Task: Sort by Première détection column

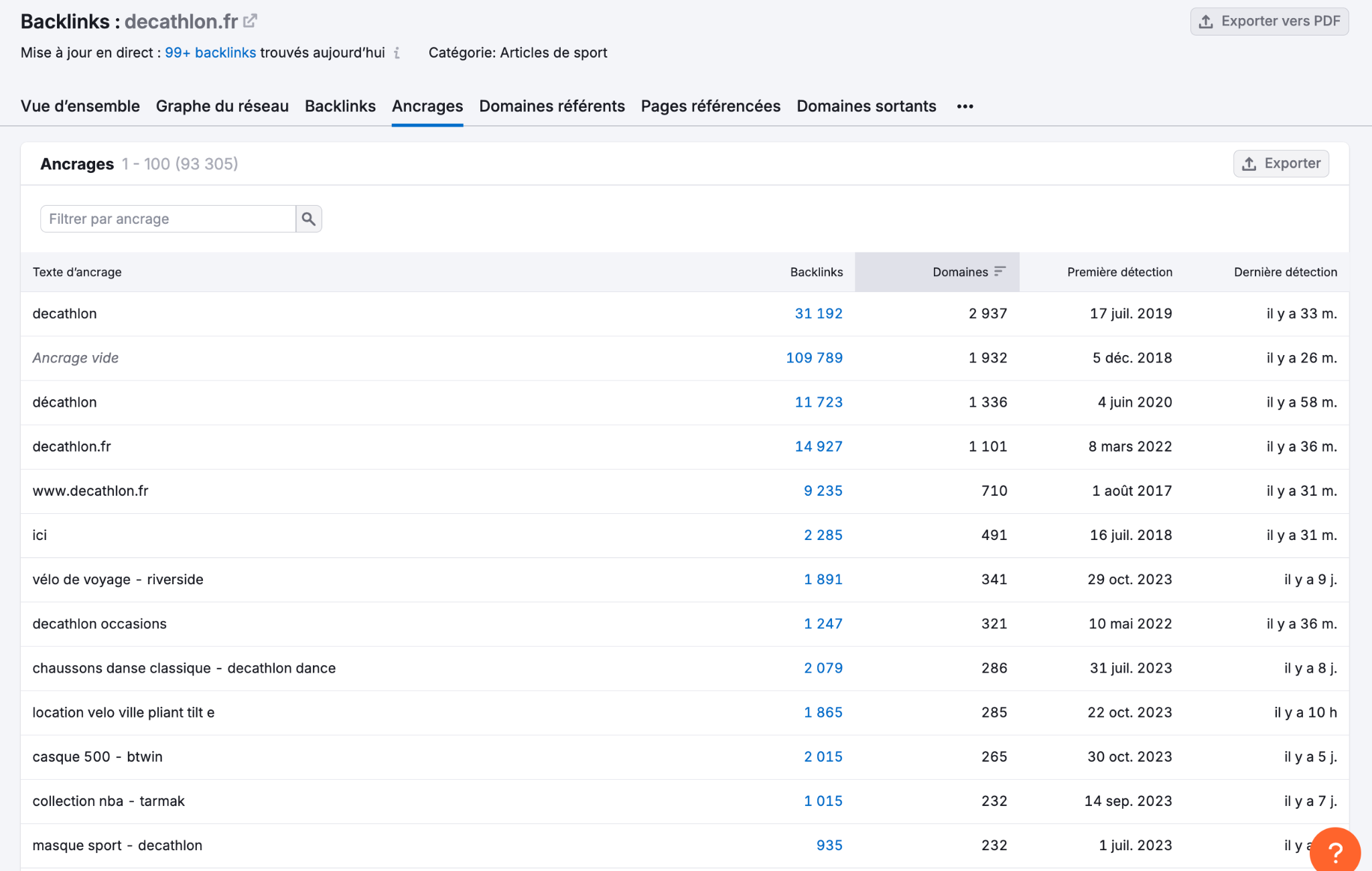Action: [x=1119, y=272]
